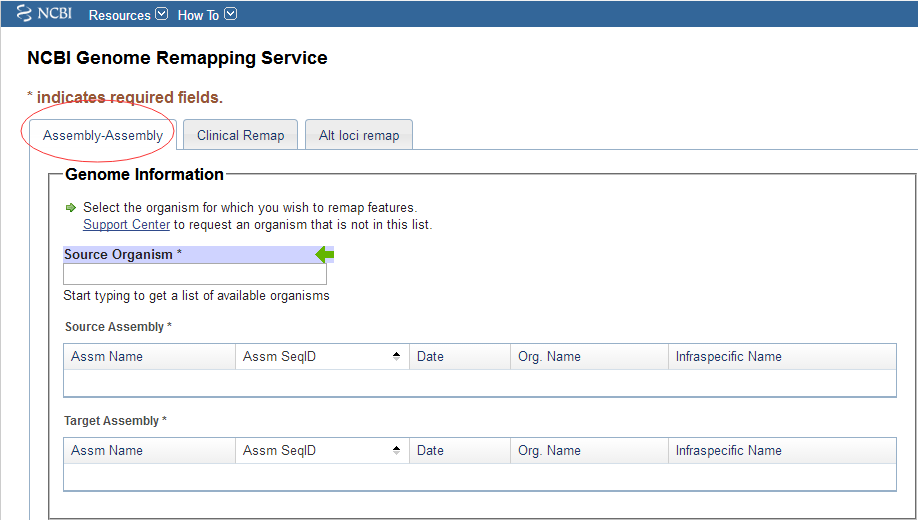
Task: Sort Source Assembly by Assm Name
Action: pyautogui.click(x=107, y=357)
